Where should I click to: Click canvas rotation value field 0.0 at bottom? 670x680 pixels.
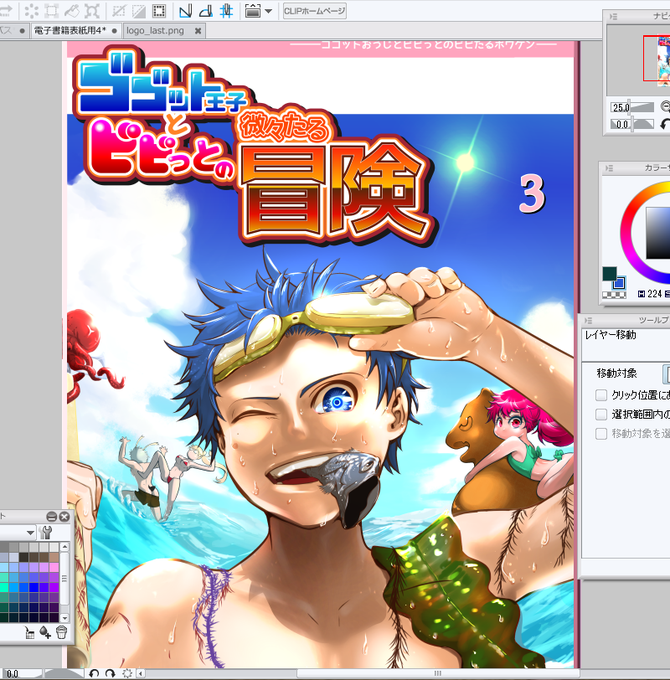click(x=12, y=673)
